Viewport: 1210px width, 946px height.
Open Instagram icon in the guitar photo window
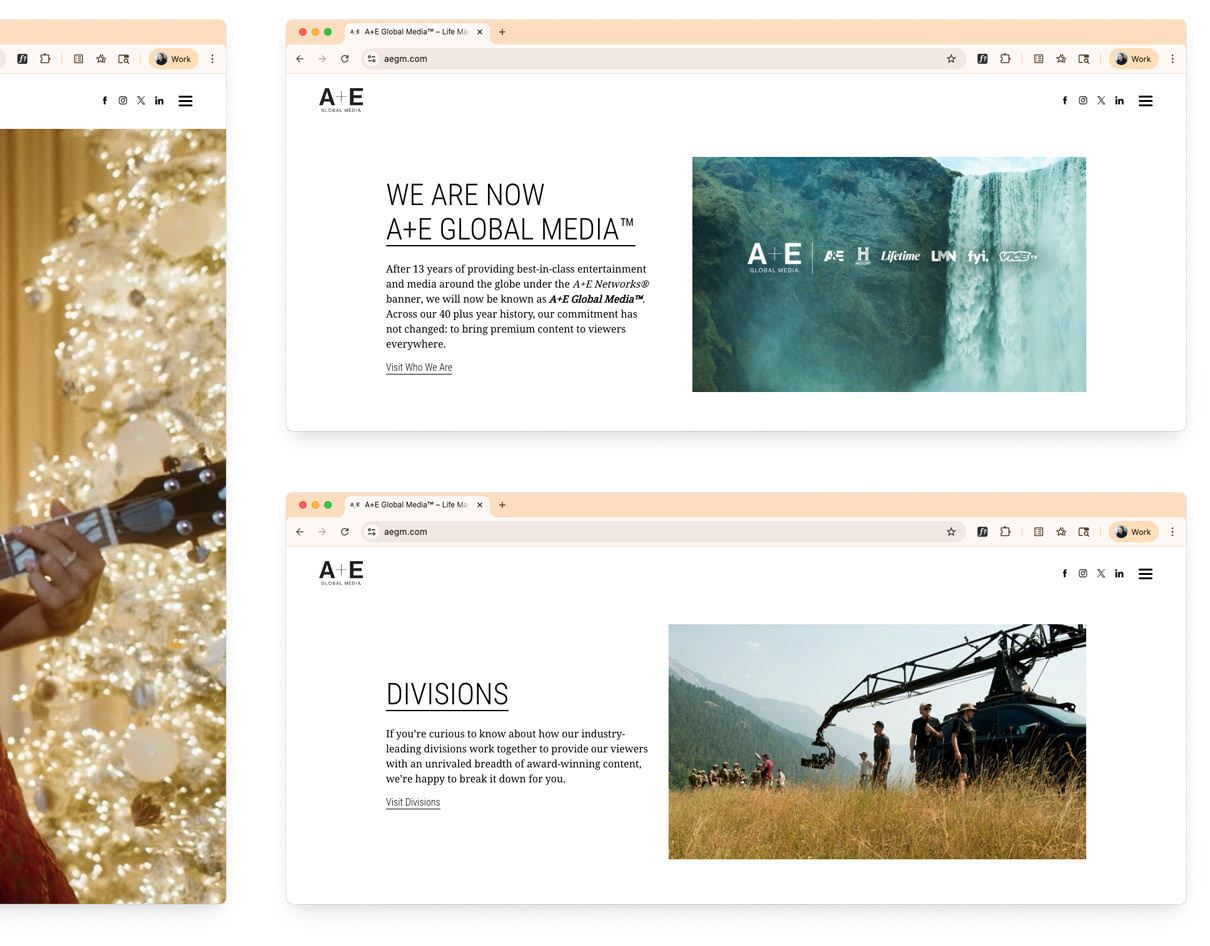[123, 101]
